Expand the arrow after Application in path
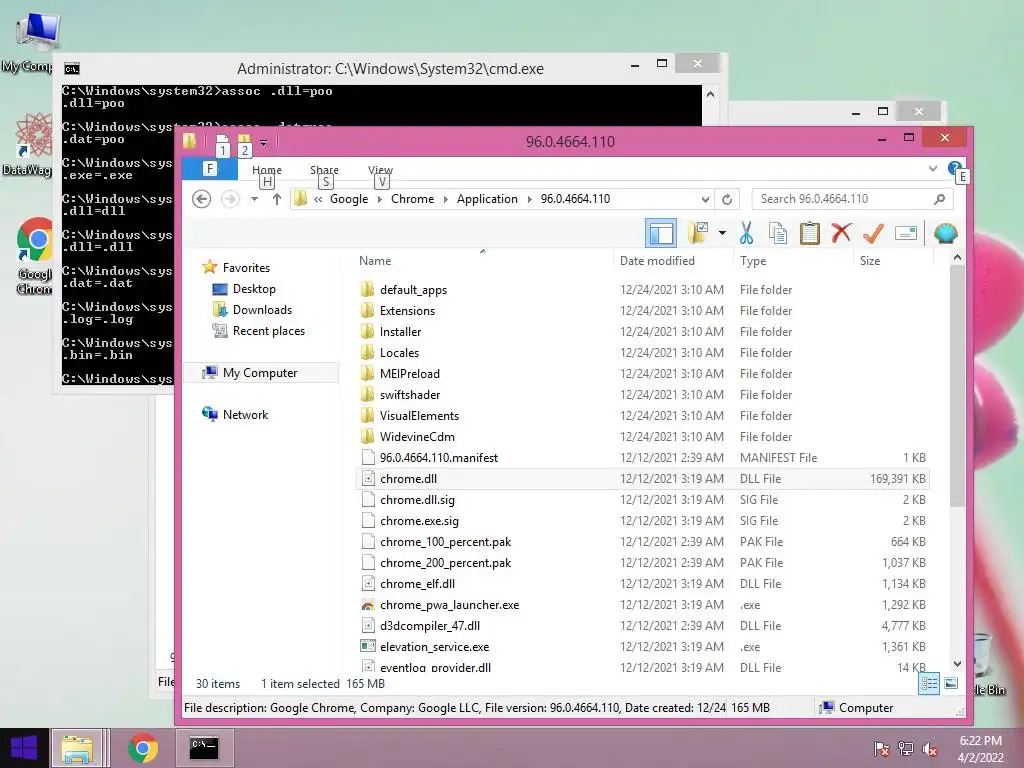This screenshot has height=768, width=1024. [530, 199]
